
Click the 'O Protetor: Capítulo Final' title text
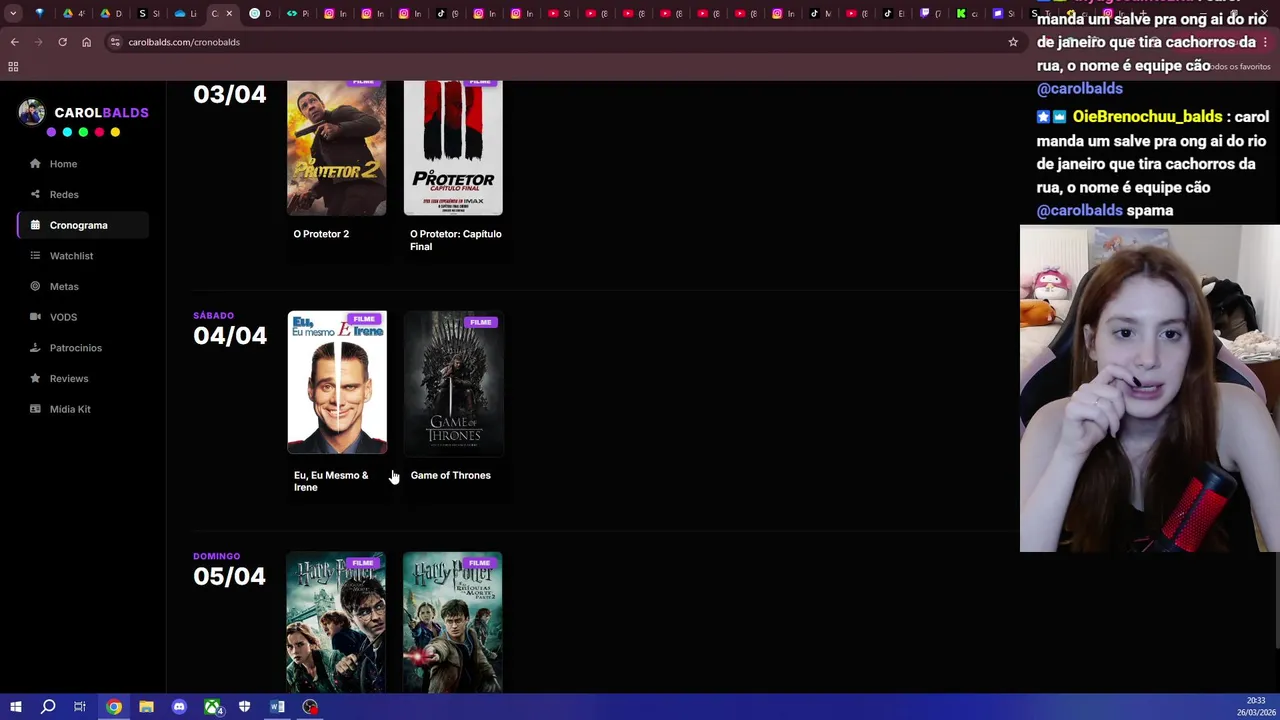455,240
